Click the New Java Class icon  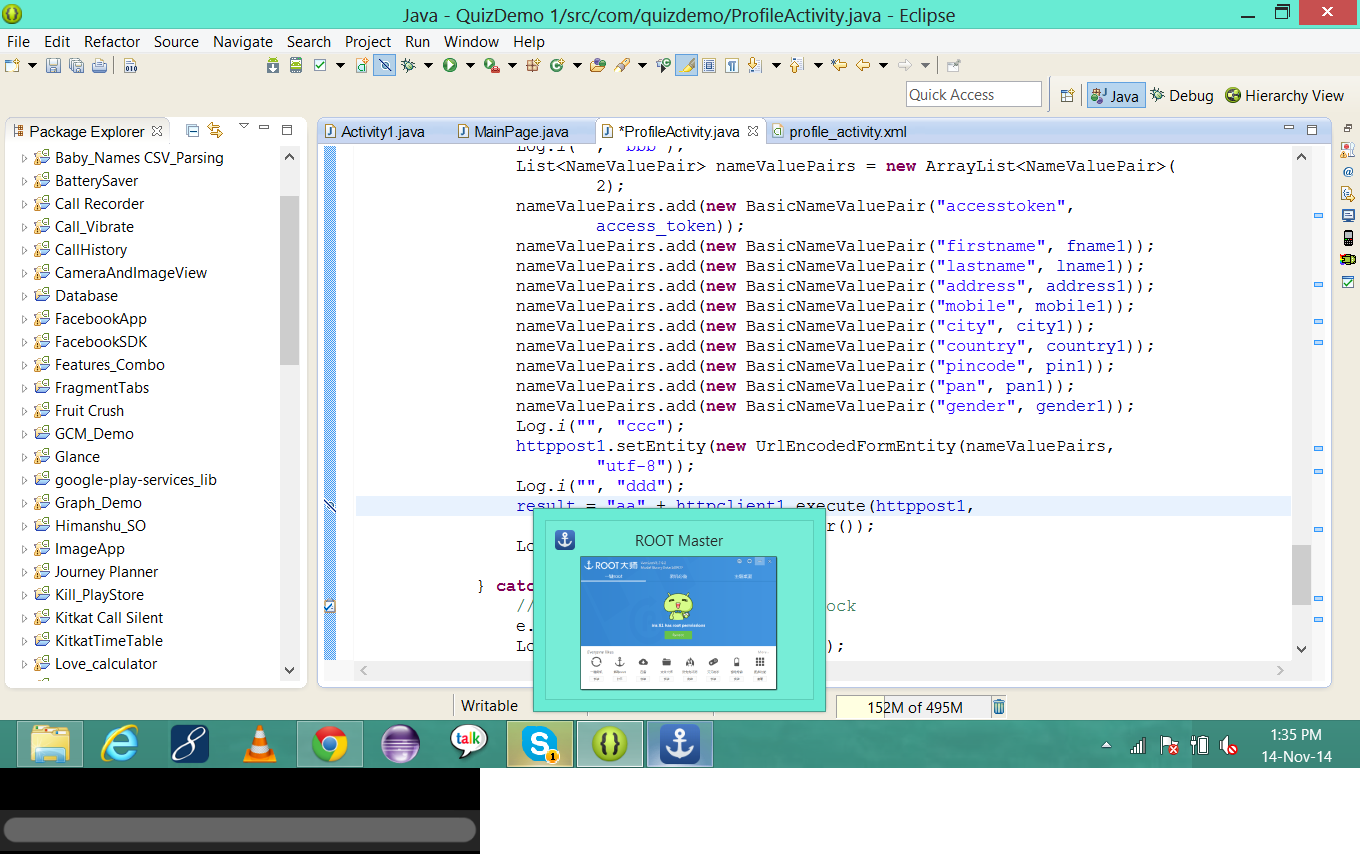coord(556,65)
